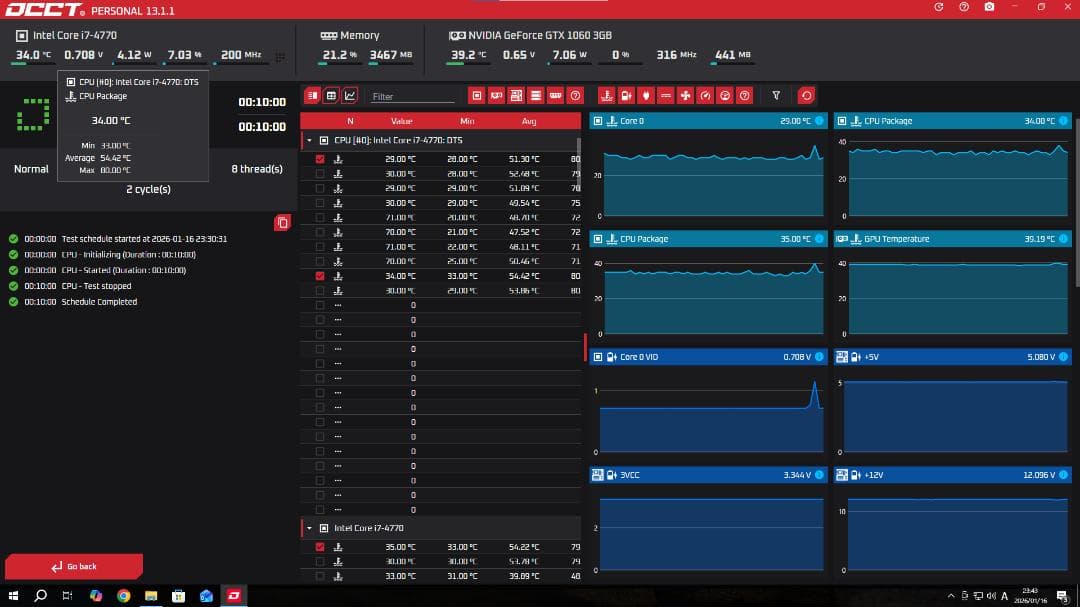Viewport: 1080px width, 607px height.
Task: Click the Go back button
Action: [x=74, y=566]
